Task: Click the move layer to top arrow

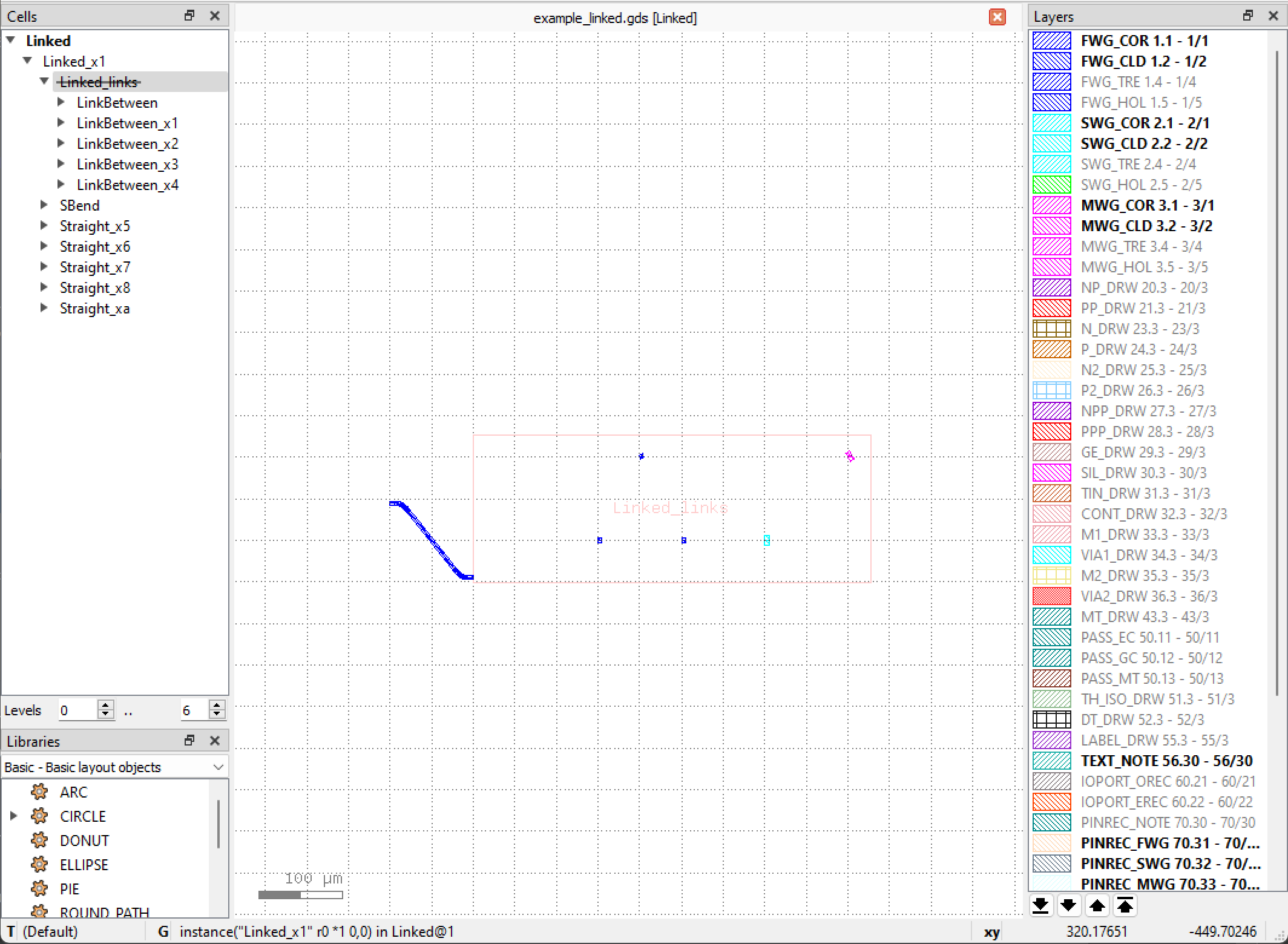Action: pos(1125,905)
